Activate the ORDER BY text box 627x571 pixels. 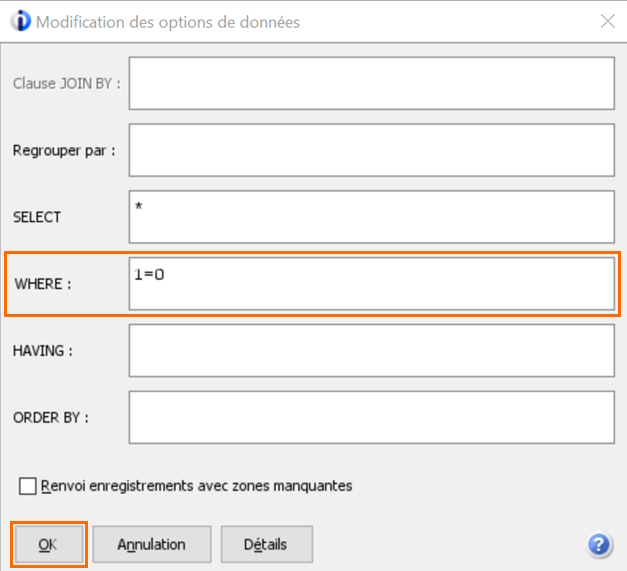(371, 417)
